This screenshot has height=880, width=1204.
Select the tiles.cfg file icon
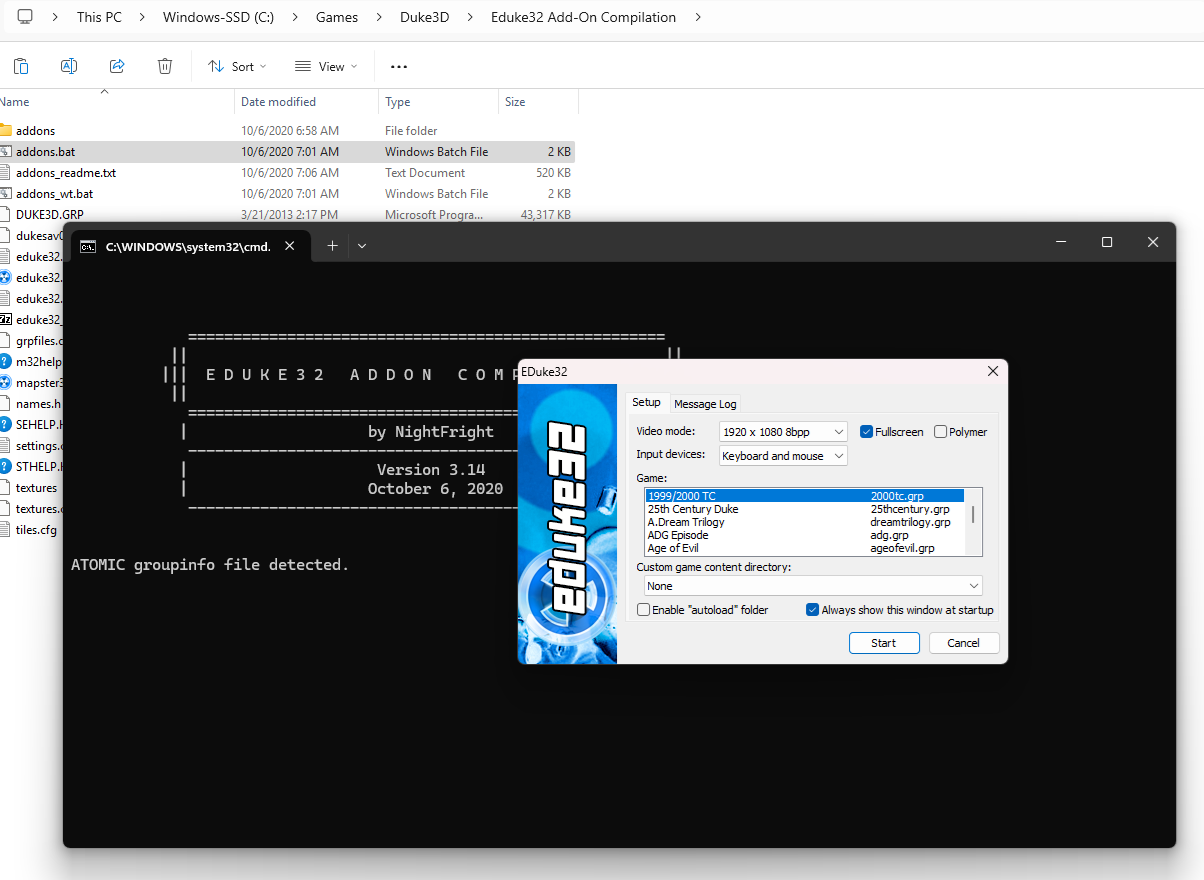[6, 530]
